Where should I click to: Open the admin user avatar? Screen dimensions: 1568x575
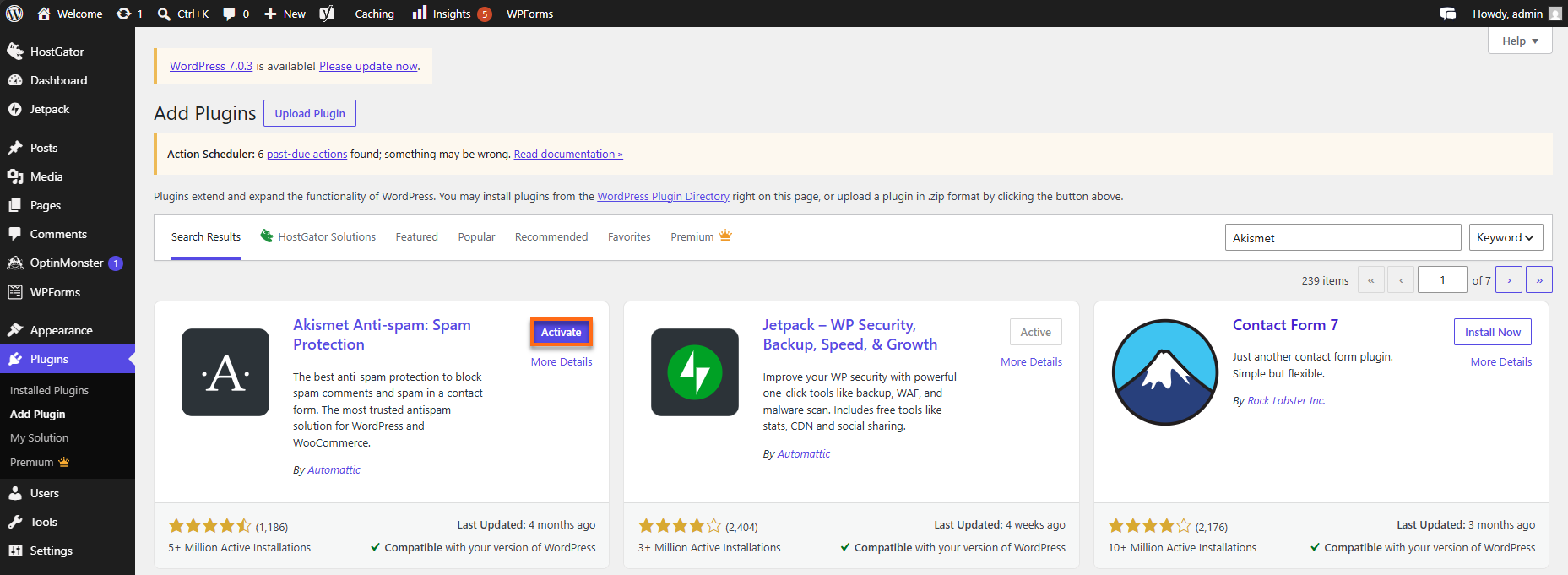point(1555,14)
